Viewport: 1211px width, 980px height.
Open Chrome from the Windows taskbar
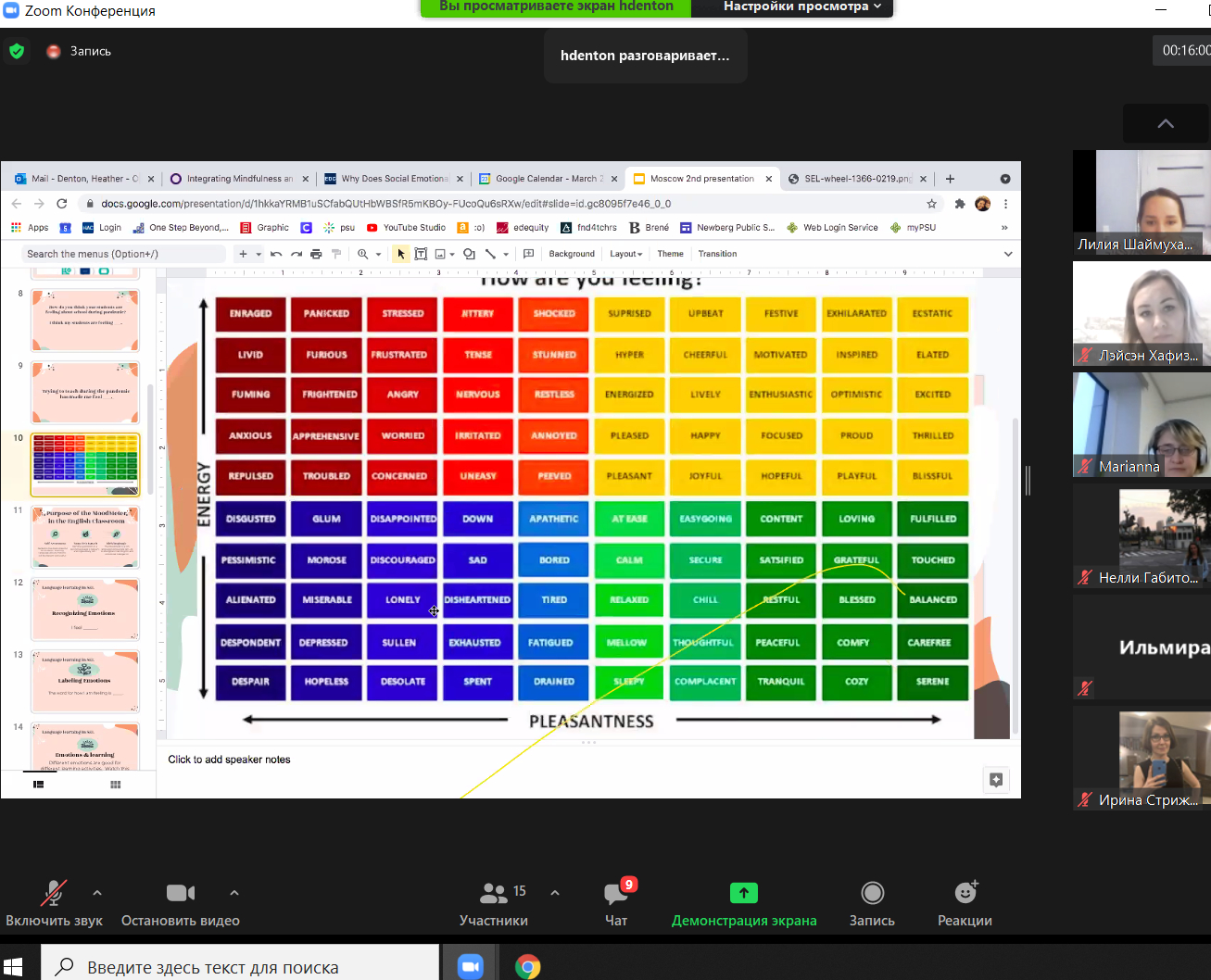527,966
